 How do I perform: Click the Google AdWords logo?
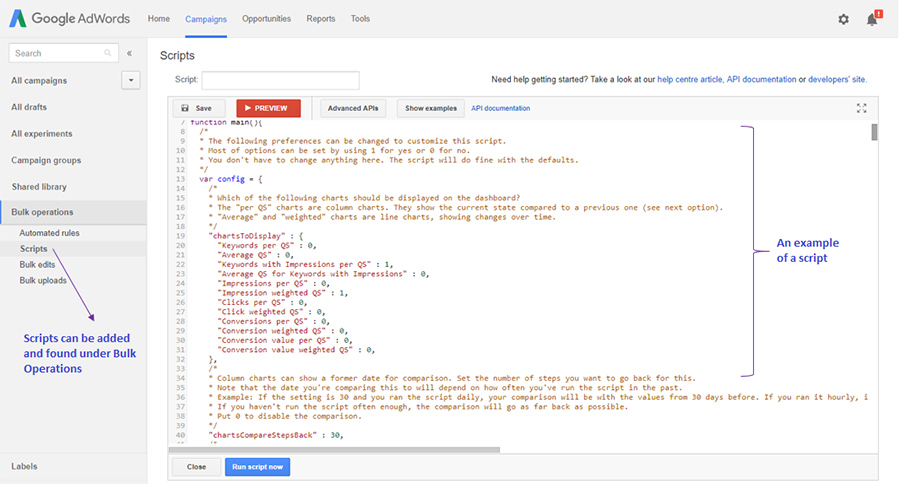click(x=69, y=18)
